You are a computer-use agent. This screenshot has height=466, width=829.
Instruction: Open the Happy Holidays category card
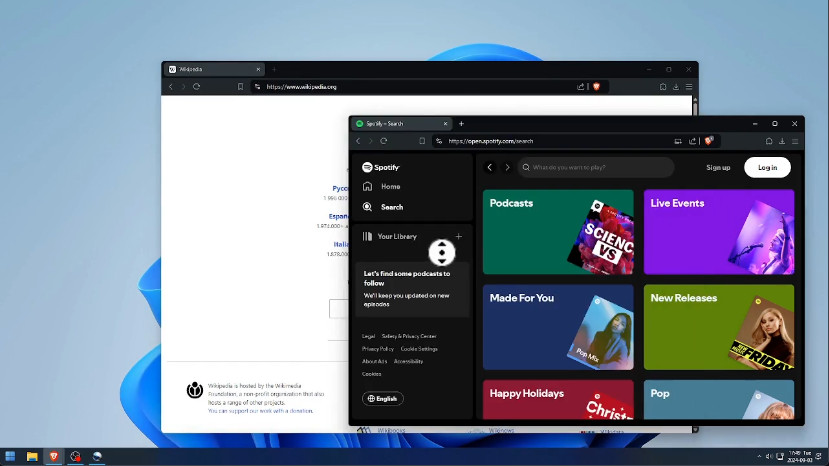pos(558,399)
